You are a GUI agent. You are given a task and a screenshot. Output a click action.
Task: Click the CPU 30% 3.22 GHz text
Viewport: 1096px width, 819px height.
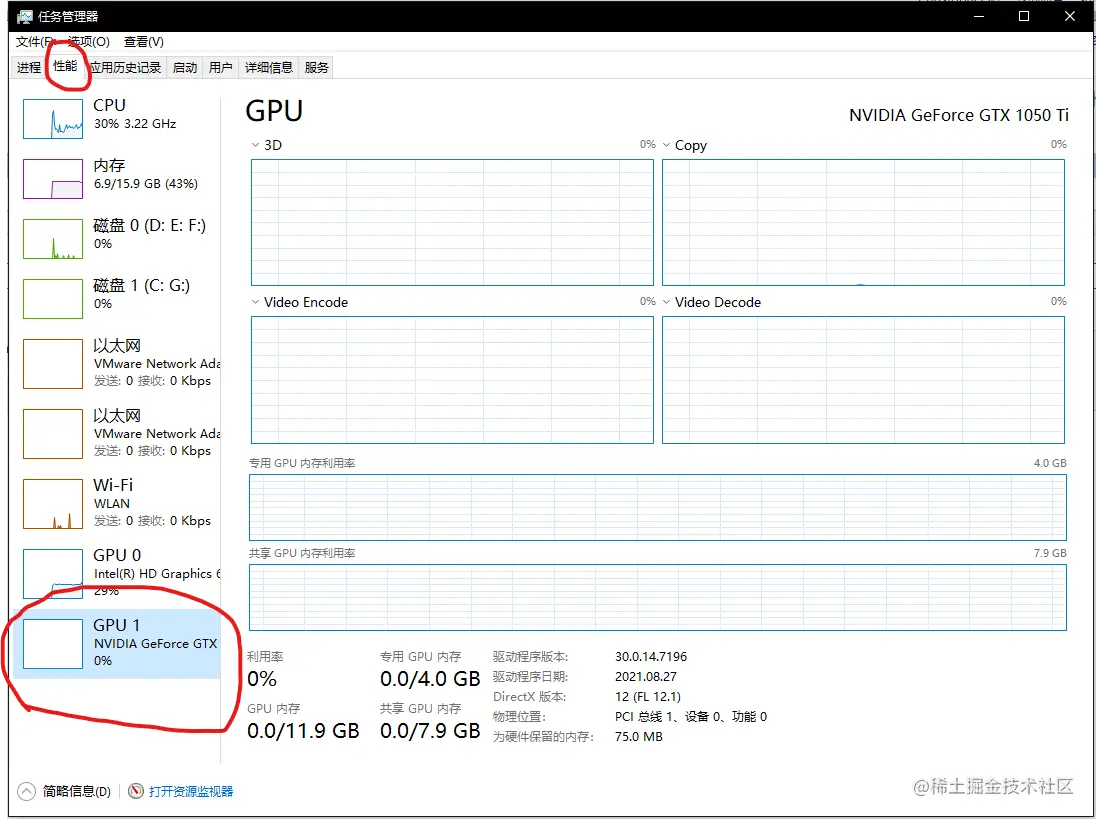point(135,124)
